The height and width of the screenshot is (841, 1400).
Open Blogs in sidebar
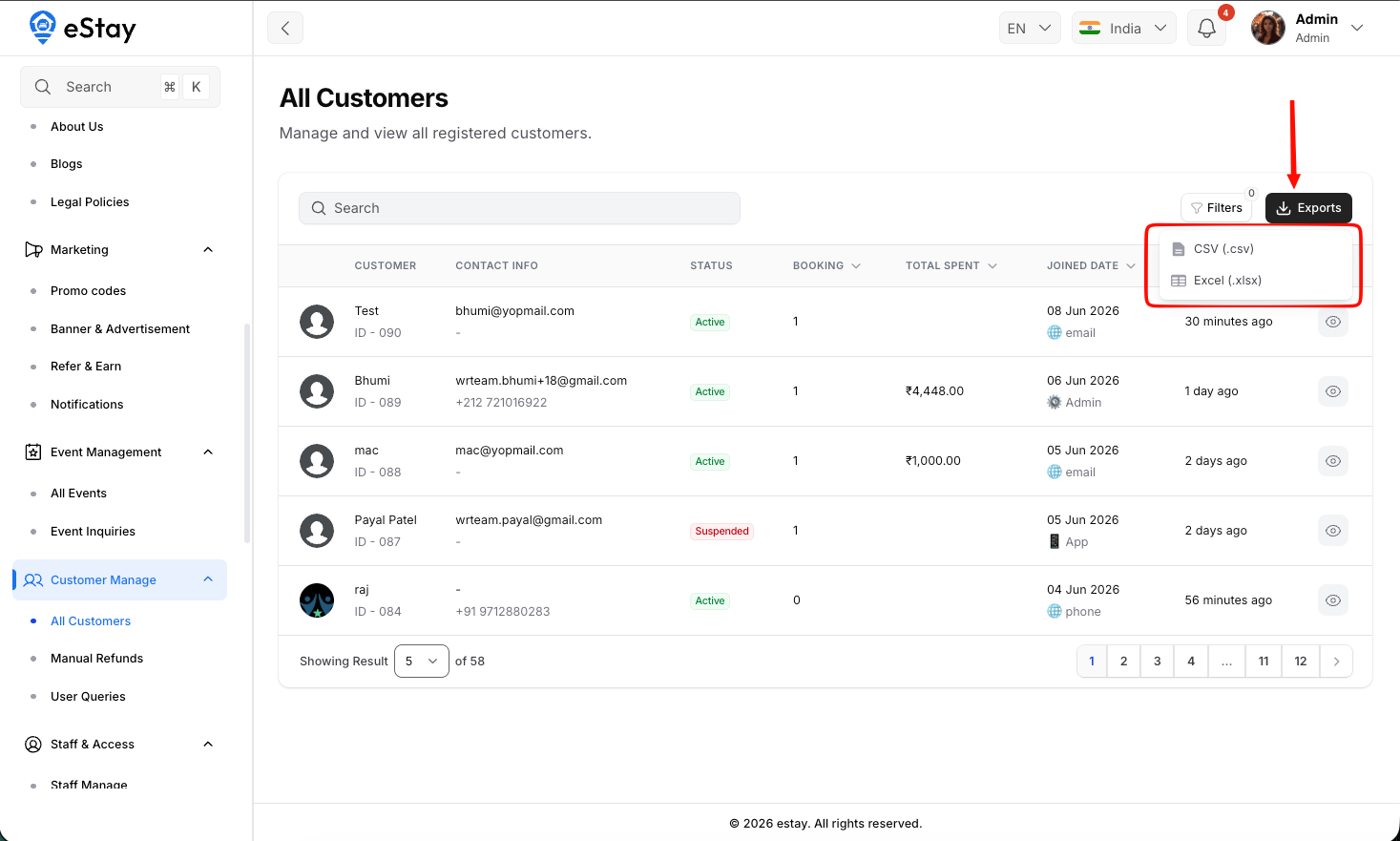tap(67, 164)
